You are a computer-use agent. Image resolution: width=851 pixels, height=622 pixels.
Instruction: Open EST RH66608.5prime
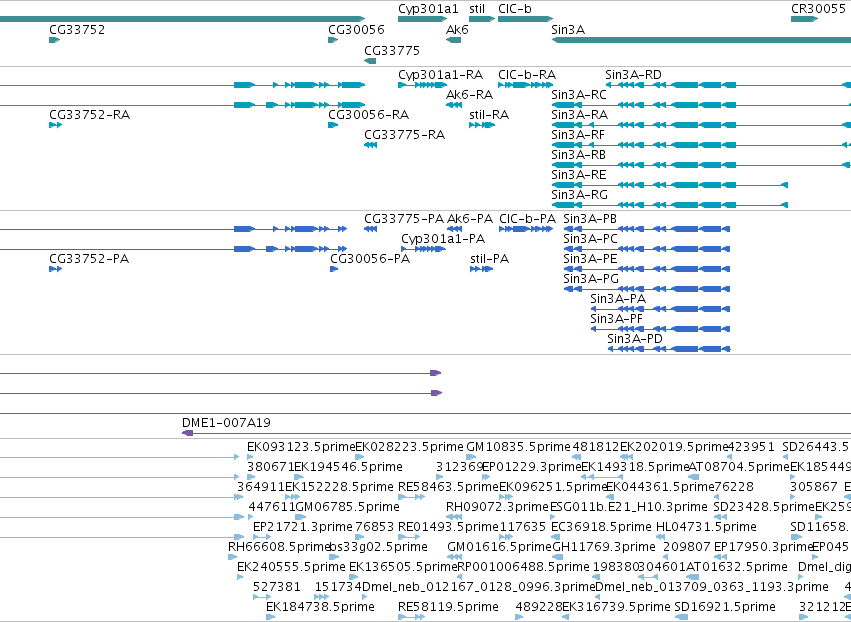click(279, 547)
